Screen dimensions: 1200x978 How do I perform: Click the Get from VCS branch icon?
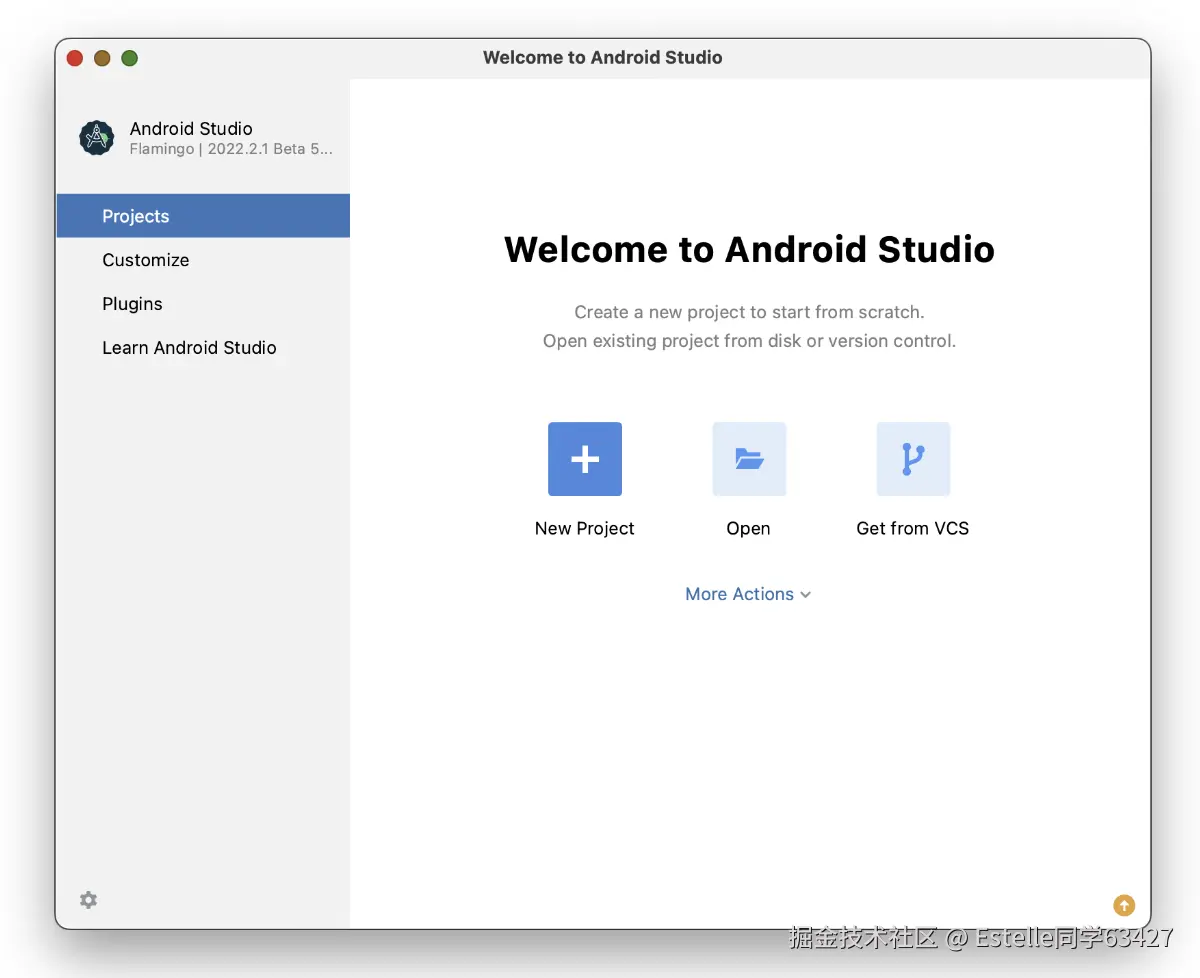click(913, 459)
